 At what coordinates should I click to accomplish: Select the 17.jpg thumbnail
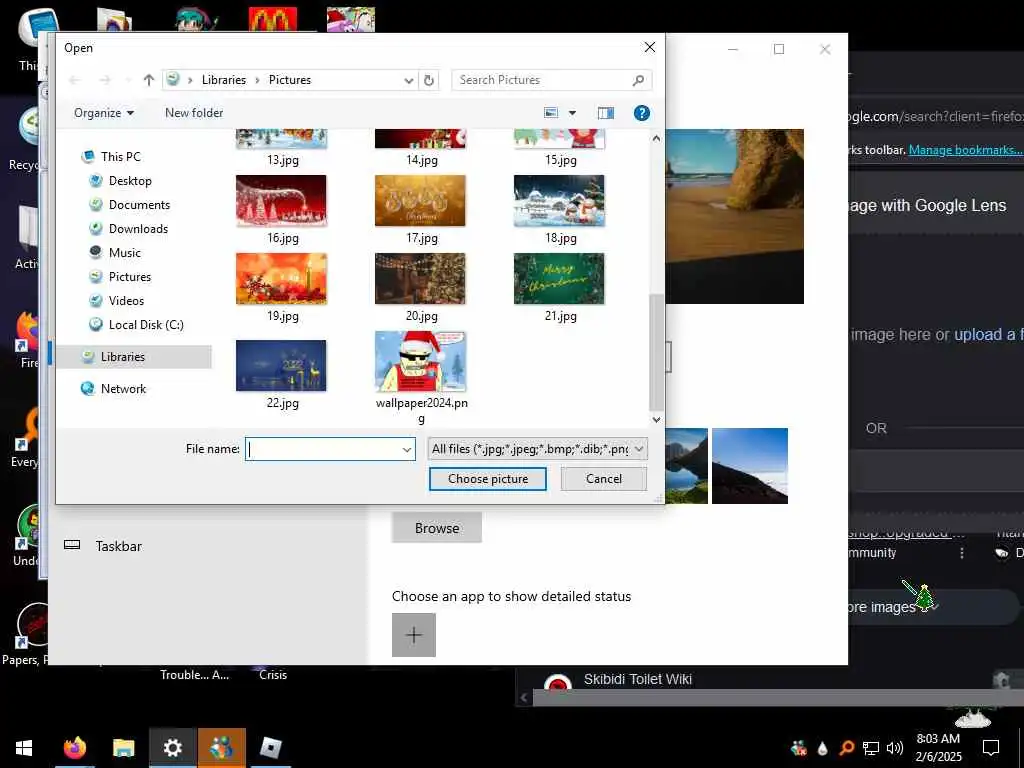click(x=420, y=200)
